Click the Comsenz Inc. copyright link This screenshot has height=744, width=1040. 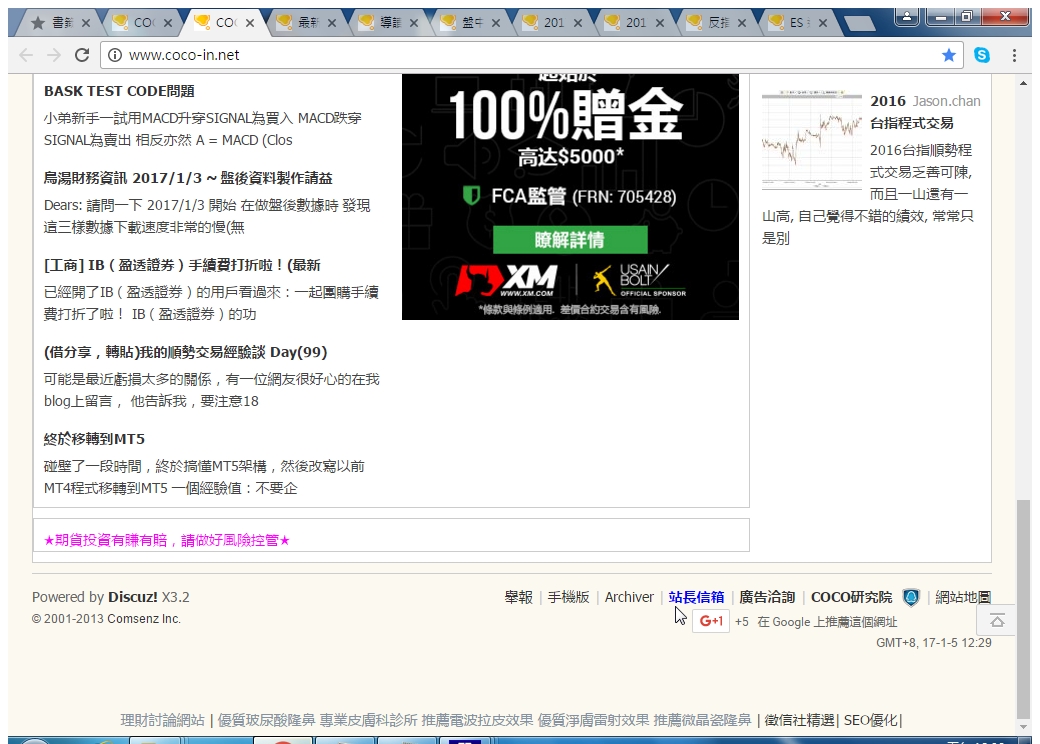point(144,619)
